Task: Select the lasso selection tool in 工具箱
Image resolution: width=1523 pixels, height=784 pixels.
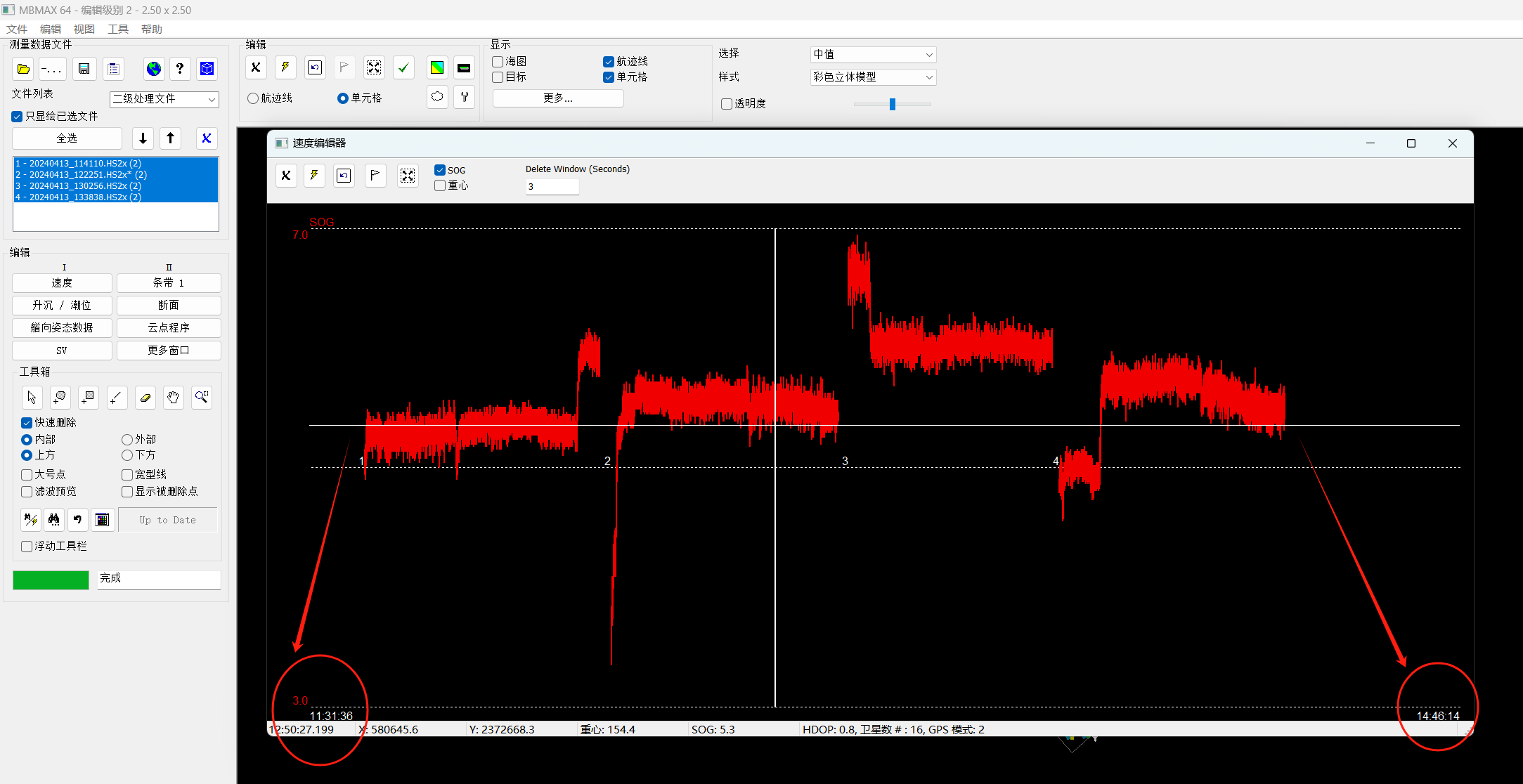Action: point(60,397)
